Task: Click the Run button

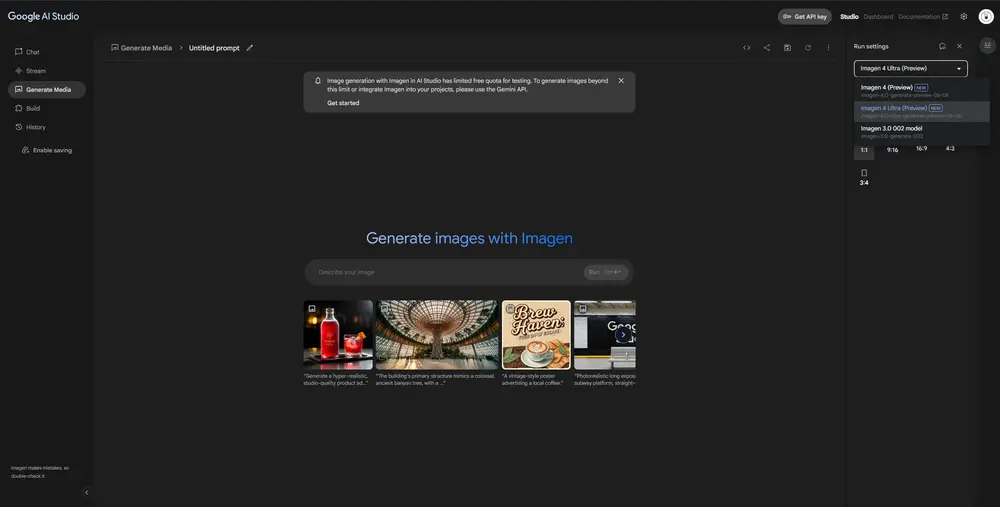Action: click(x=605, y=272)
